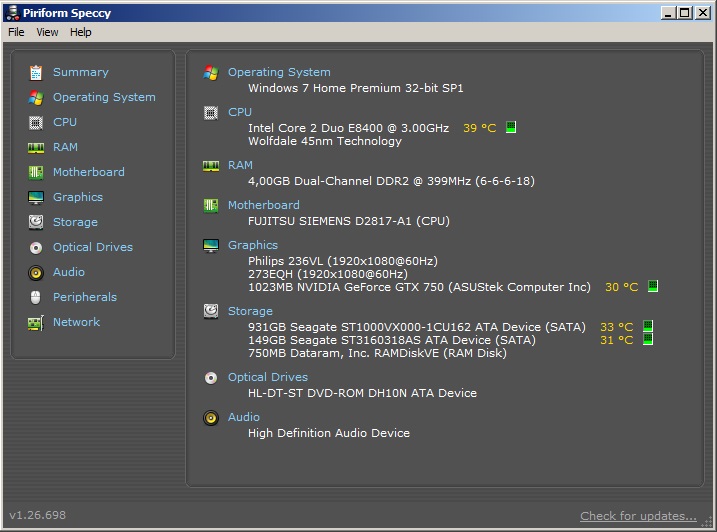Open the Audio section in sidebar
The height and width of the screenshot is (532, 717).
click(x=69, y=272)
